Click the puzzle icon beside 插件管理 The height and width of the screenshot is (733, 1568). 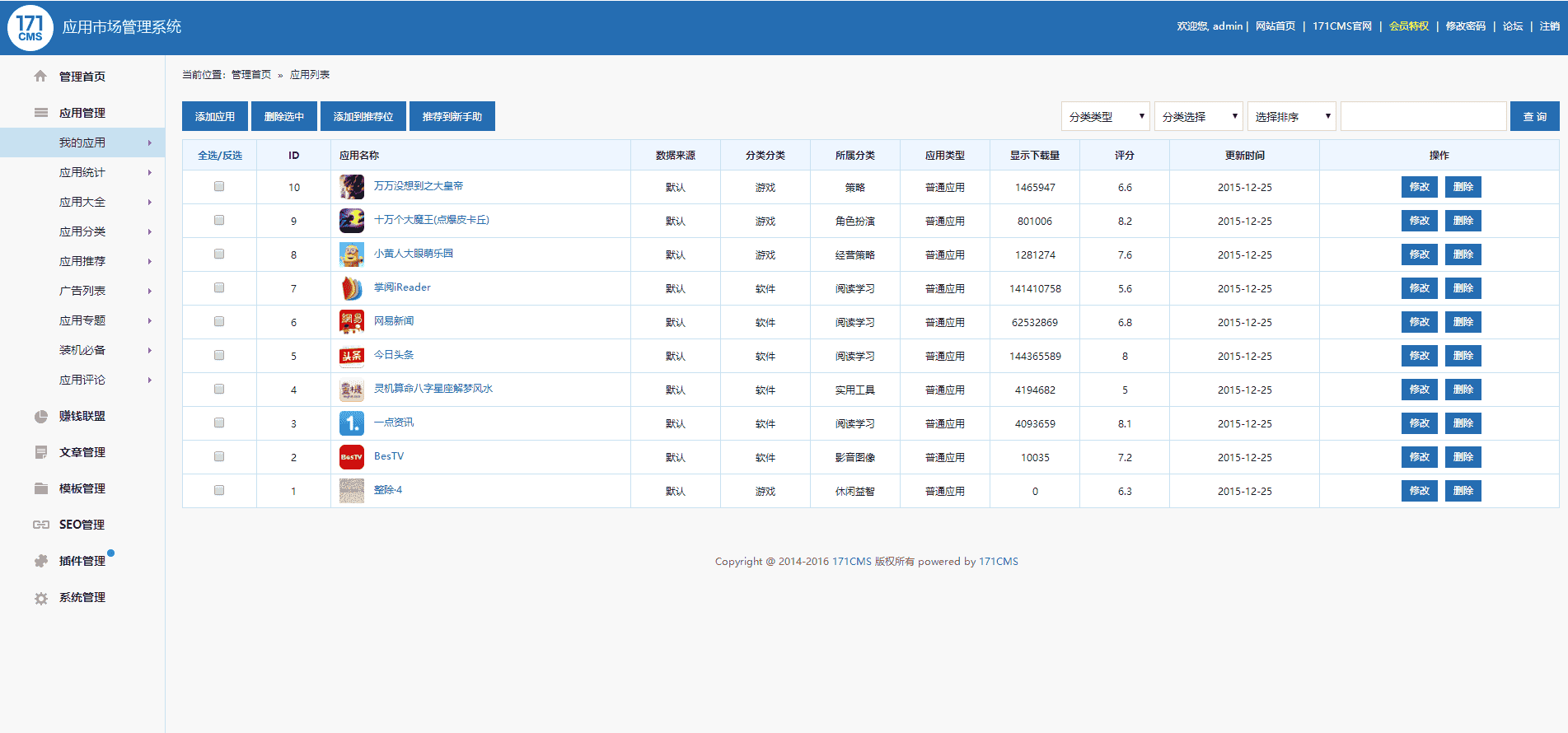pos(40,561)
